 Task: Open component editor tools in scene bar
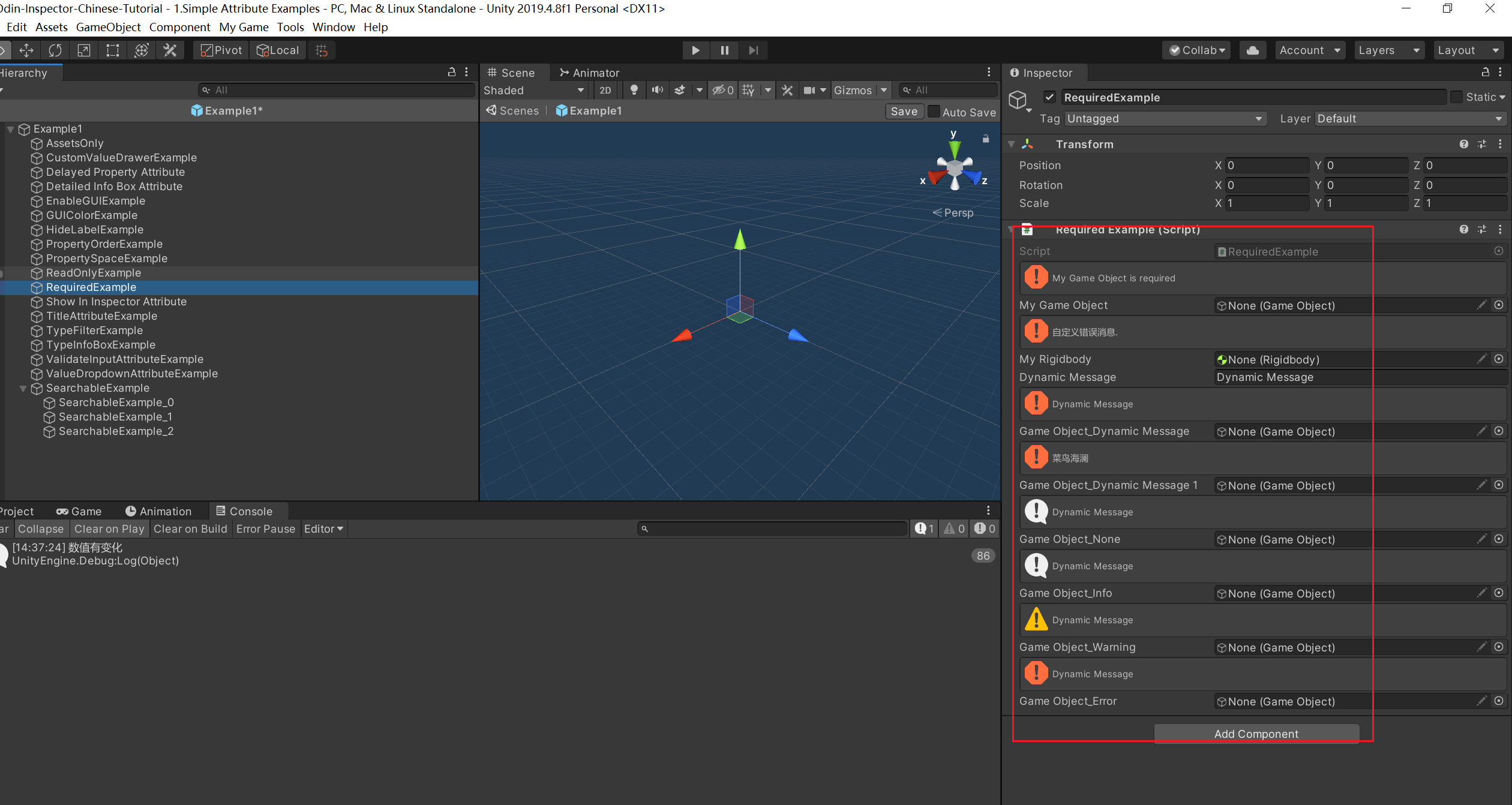pyautogui.click(x=787, y=90)
